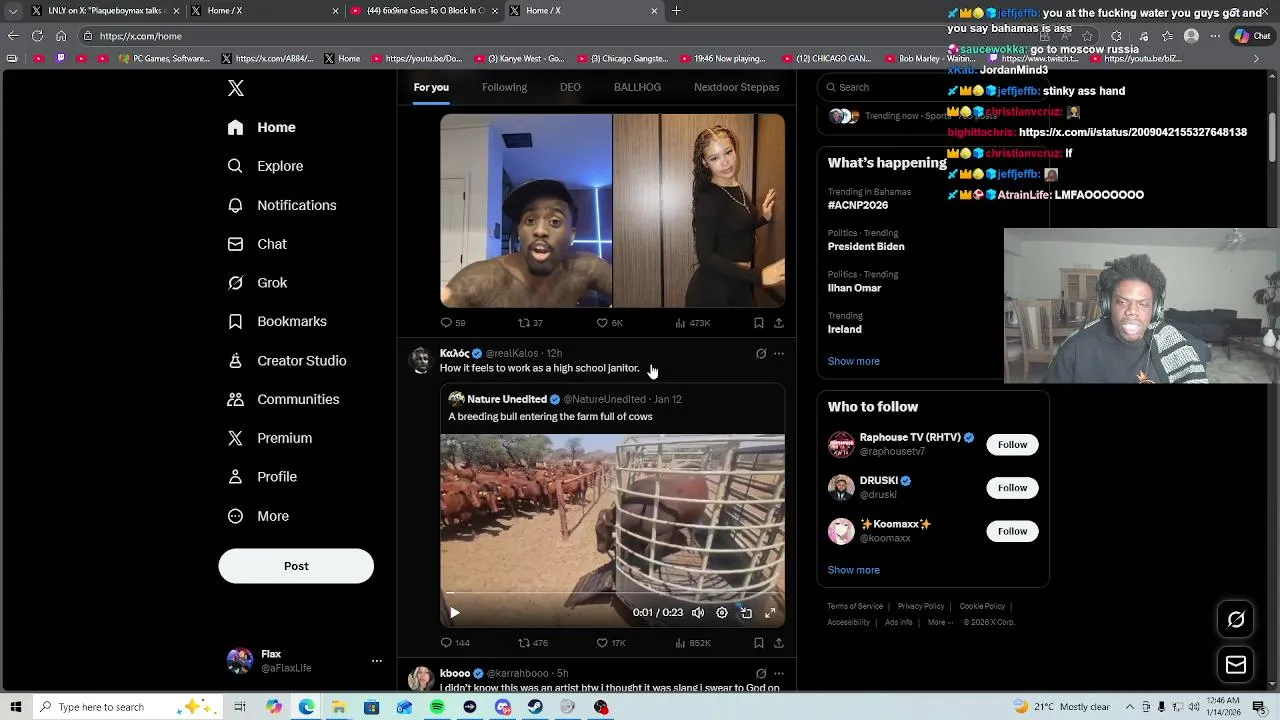Open Chat in the sidebar
Viewport: 1280px width, 720px height.
257,244
